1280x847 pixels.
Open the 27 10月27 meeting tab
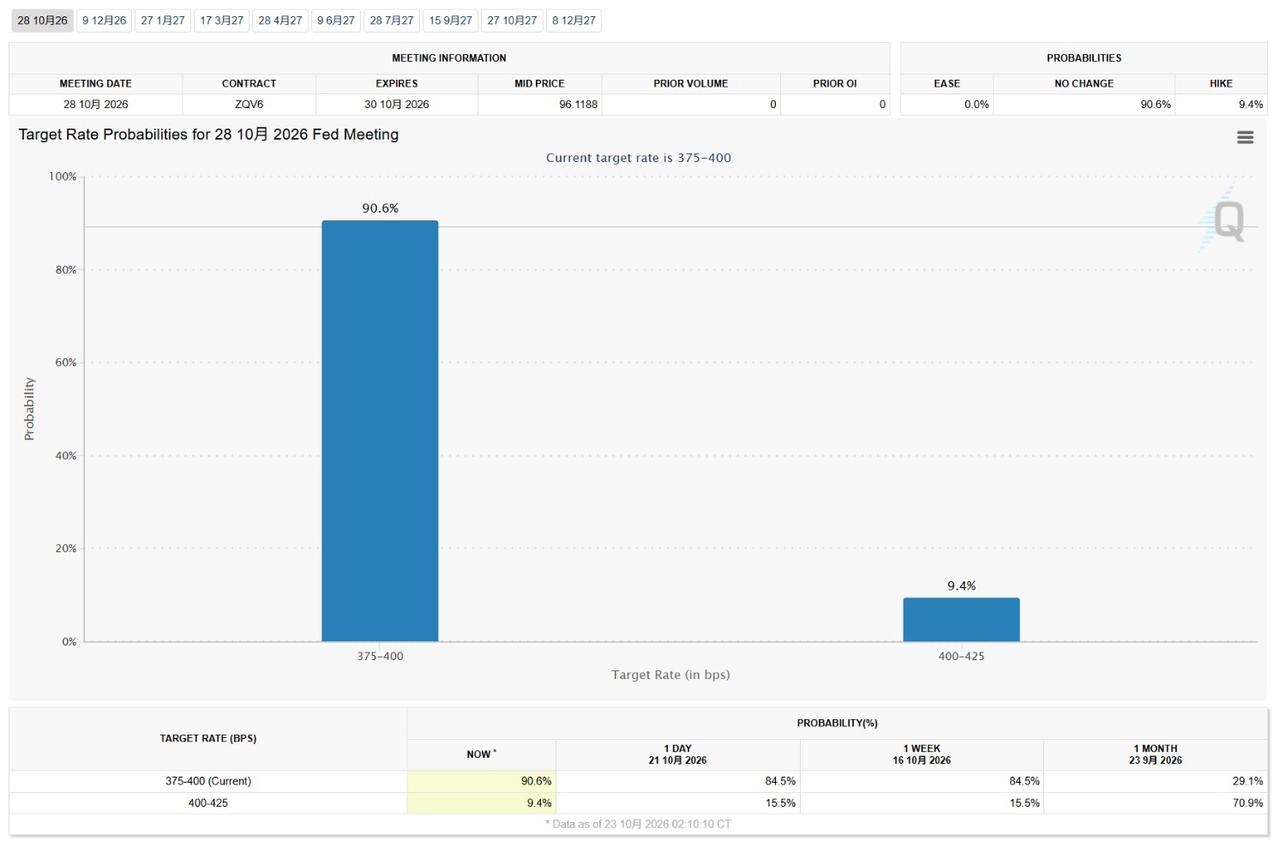[x=512, y=20]
